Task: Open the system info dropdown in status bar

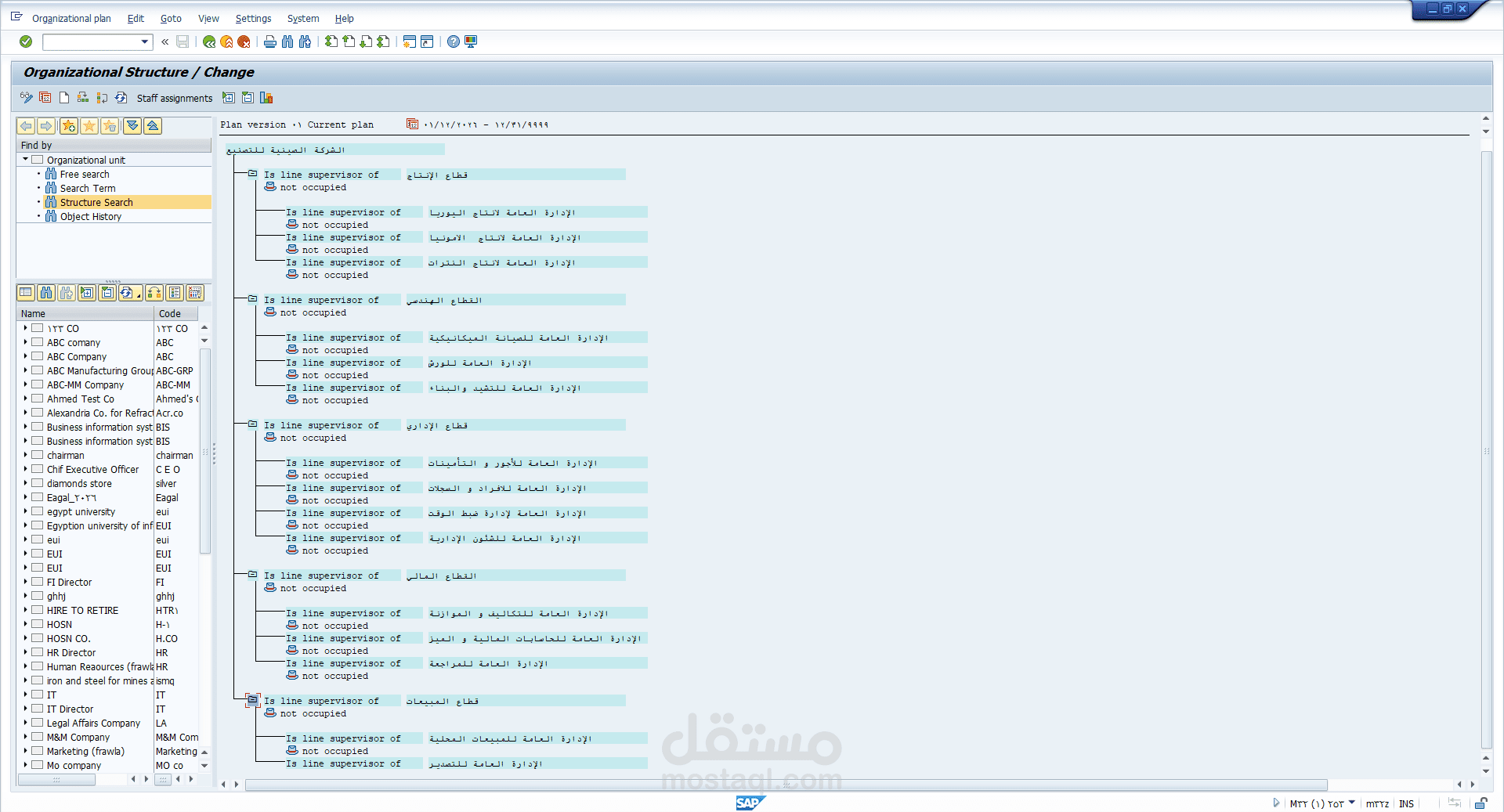Action: (1352, 803)
